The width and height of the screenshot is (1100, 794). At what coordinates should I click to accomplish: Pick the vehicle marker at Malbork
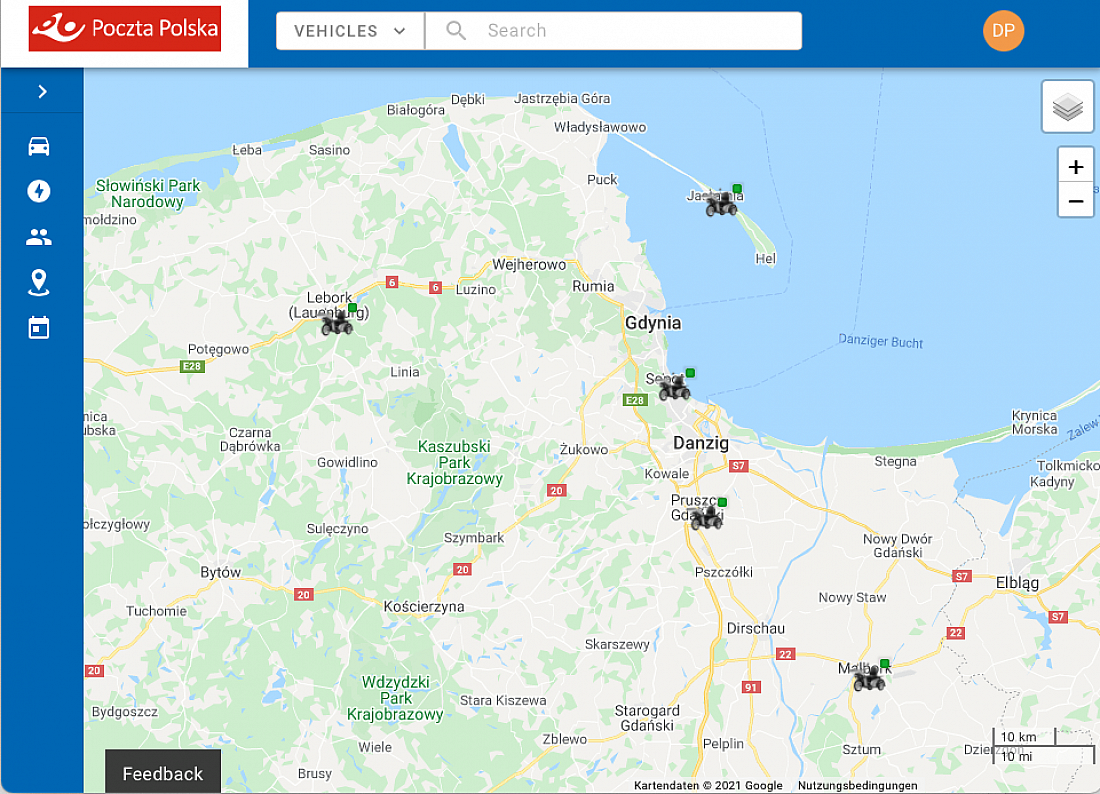[869, 679]
